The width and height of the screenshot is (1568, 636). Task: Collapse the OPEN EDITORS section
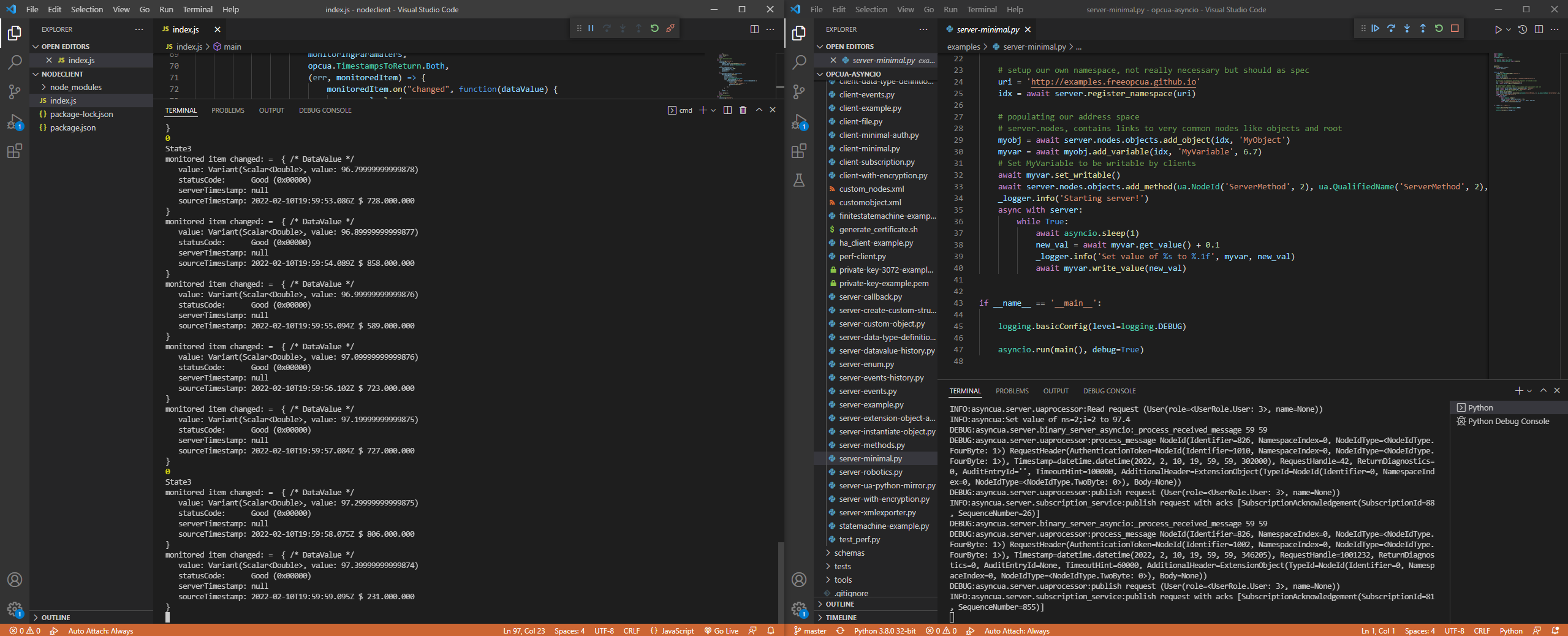click(x=64, y=46)
